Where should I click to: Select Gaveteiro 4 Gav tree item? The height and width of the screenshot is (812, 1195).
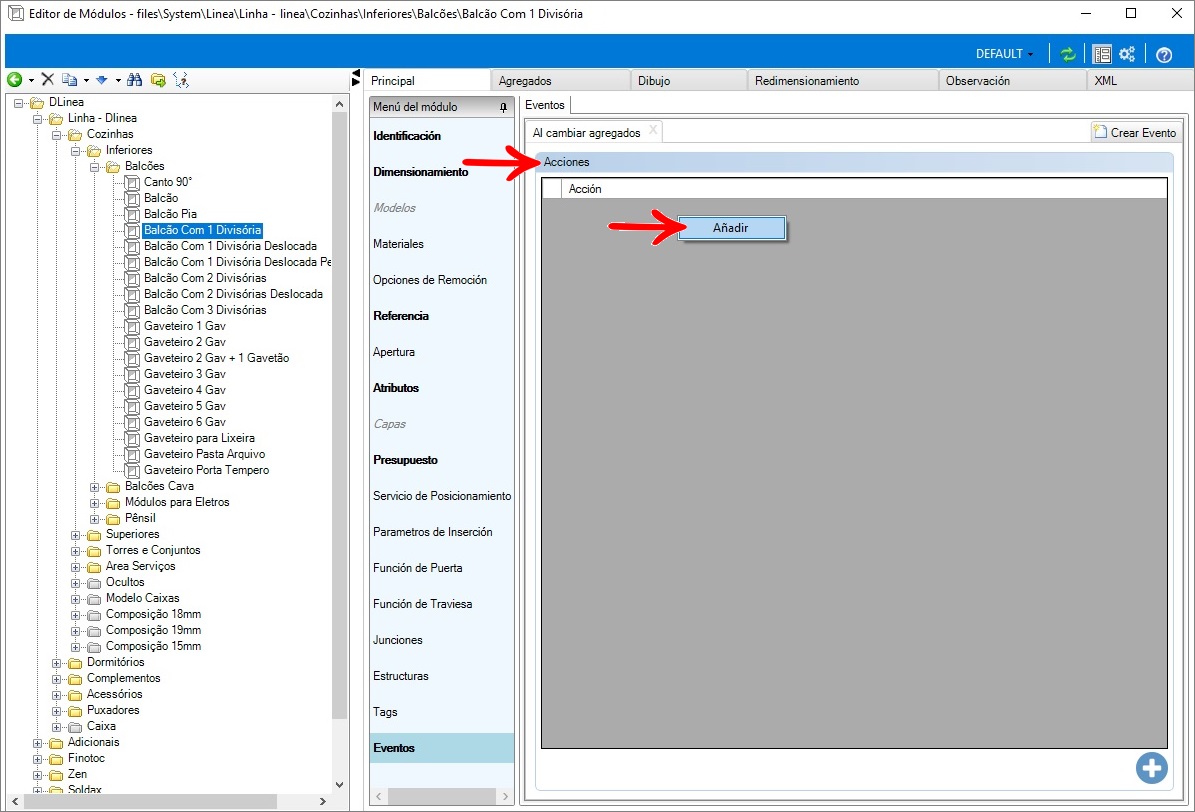pos(185,390)
